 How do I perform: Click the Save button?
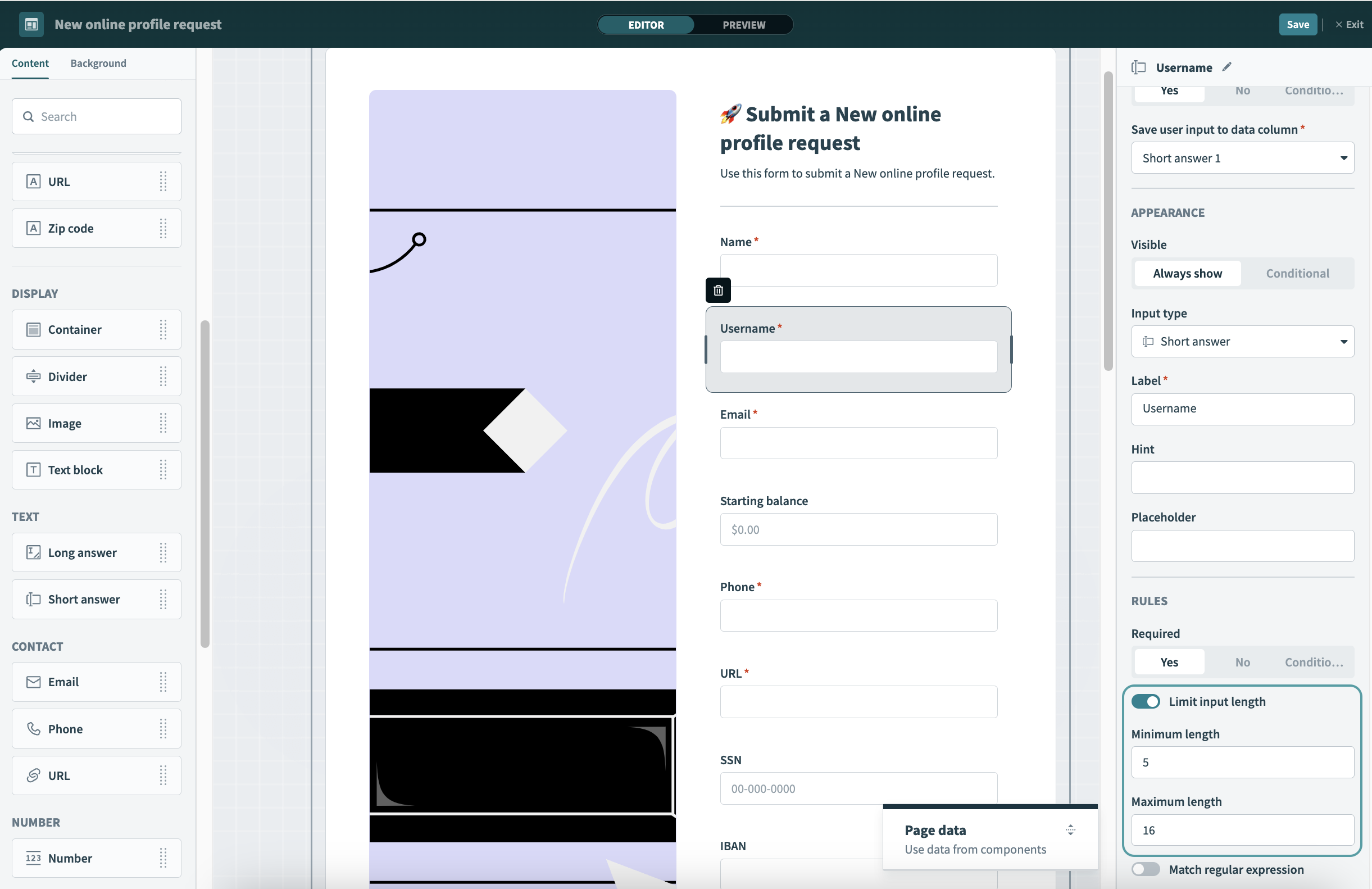1297,24
